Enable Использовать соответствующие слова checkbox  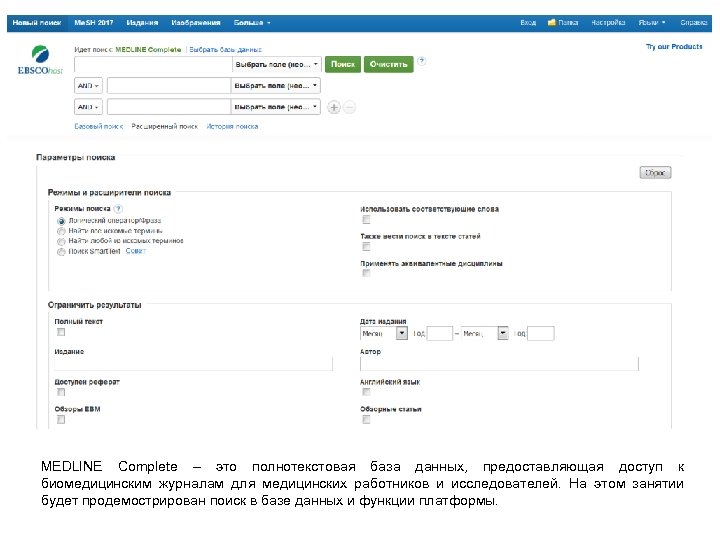366,219
